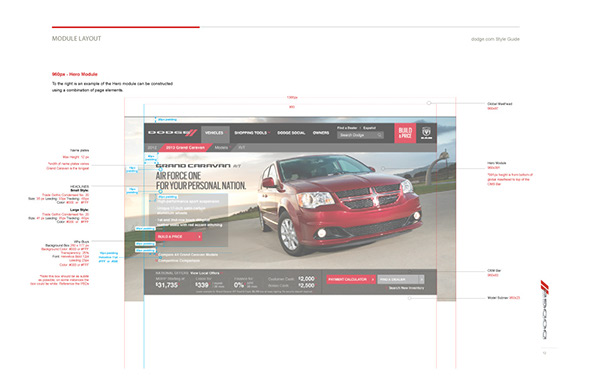Click the Compare All Grand Caravan Models link
The width and height of the screenshot is (600, 388).
188,255
